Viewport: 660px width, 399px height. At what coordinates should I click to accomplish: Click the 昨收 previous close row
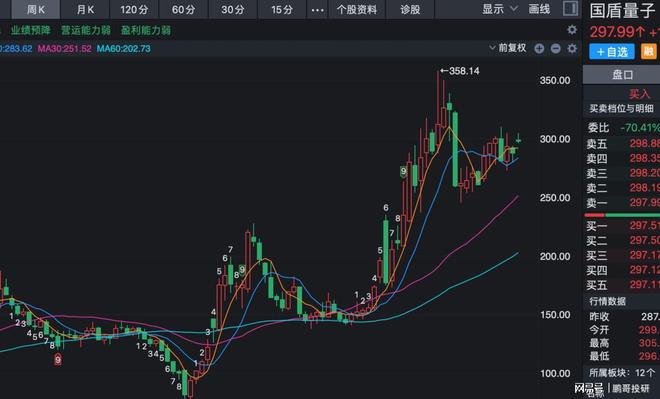point(623,317)
